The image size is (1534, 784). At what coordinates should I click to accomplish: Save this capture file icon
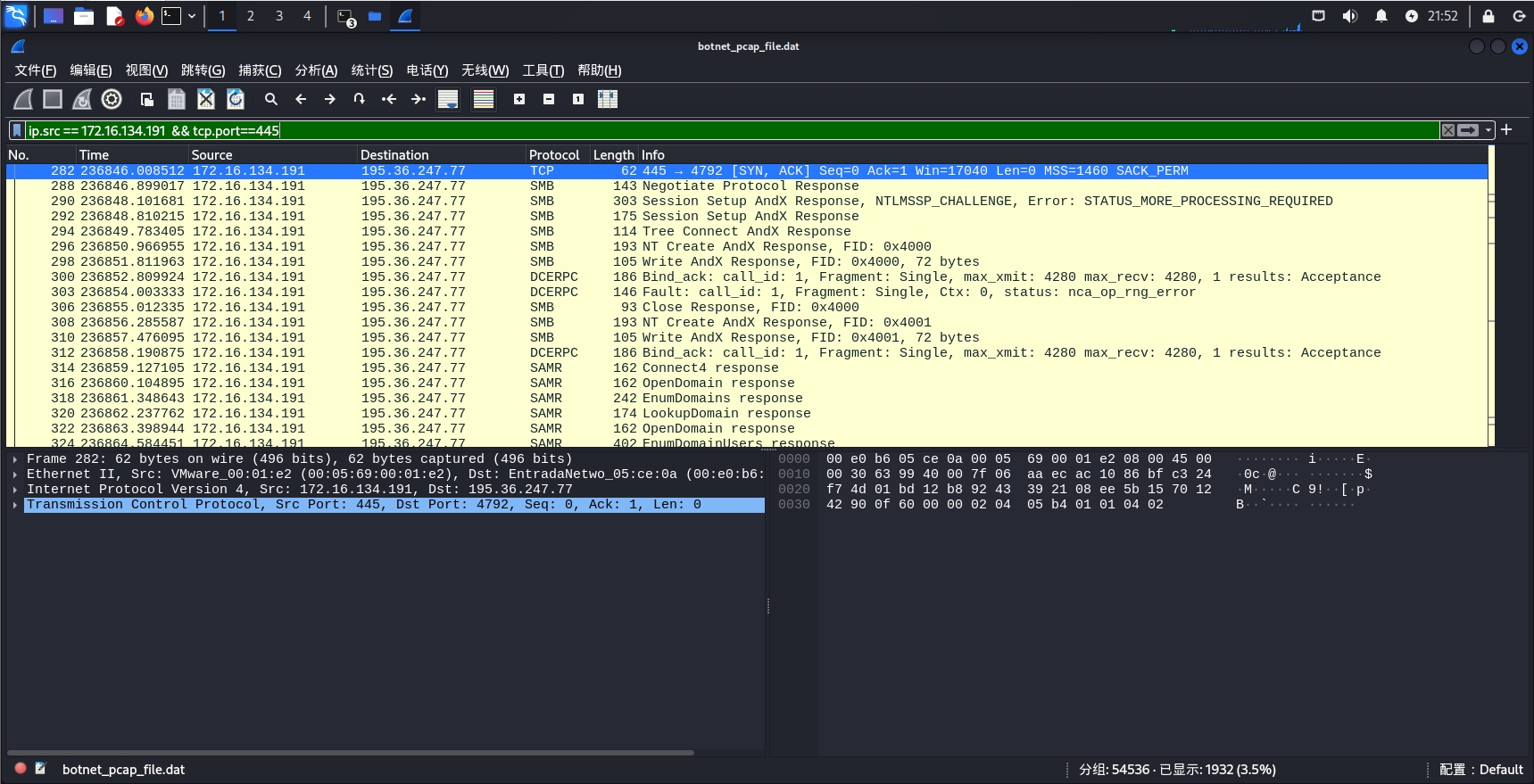coord(177,99)
